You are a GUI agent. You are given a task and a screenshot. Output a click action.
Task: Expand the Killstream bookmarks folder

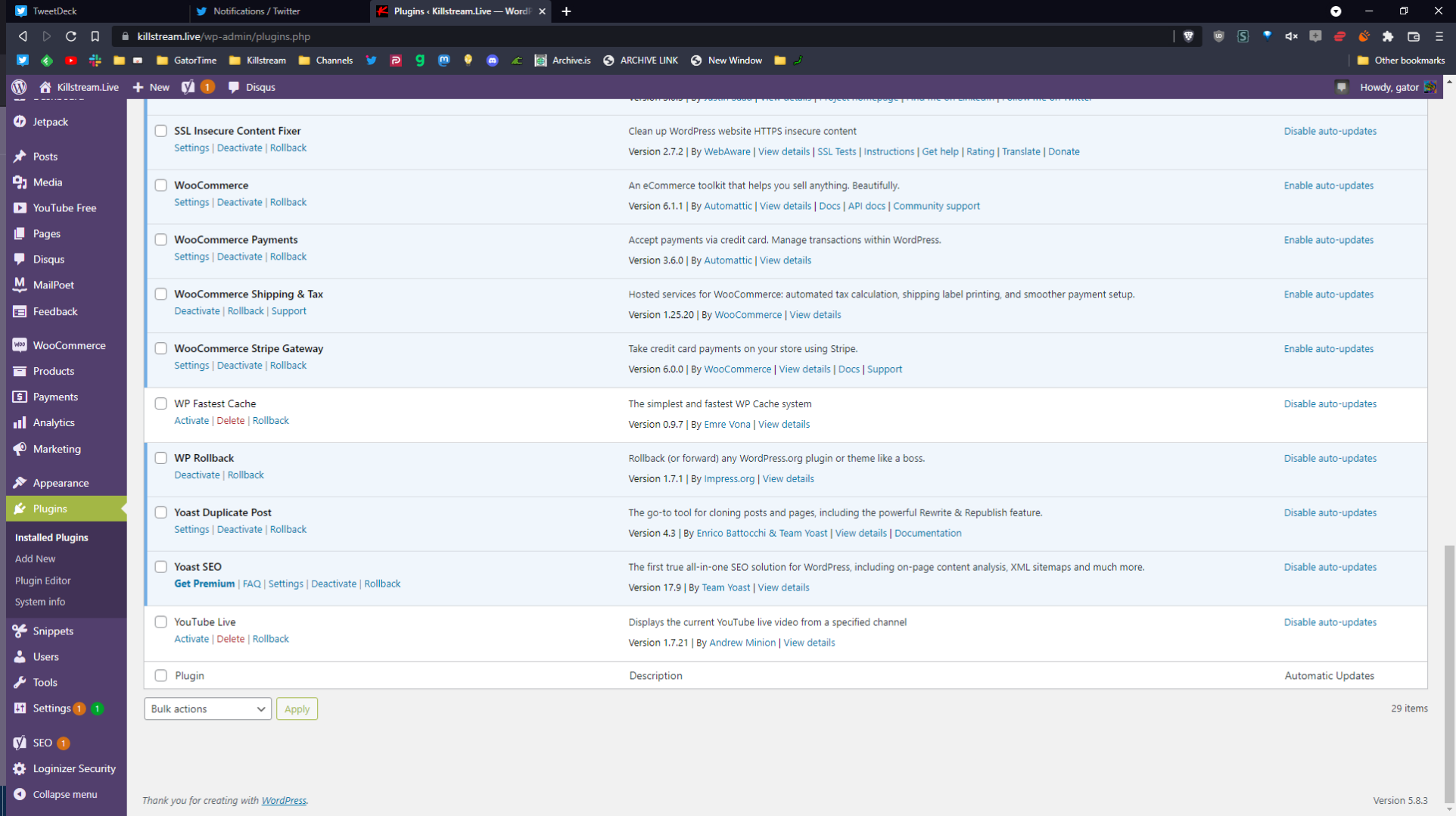coord(257,61)
